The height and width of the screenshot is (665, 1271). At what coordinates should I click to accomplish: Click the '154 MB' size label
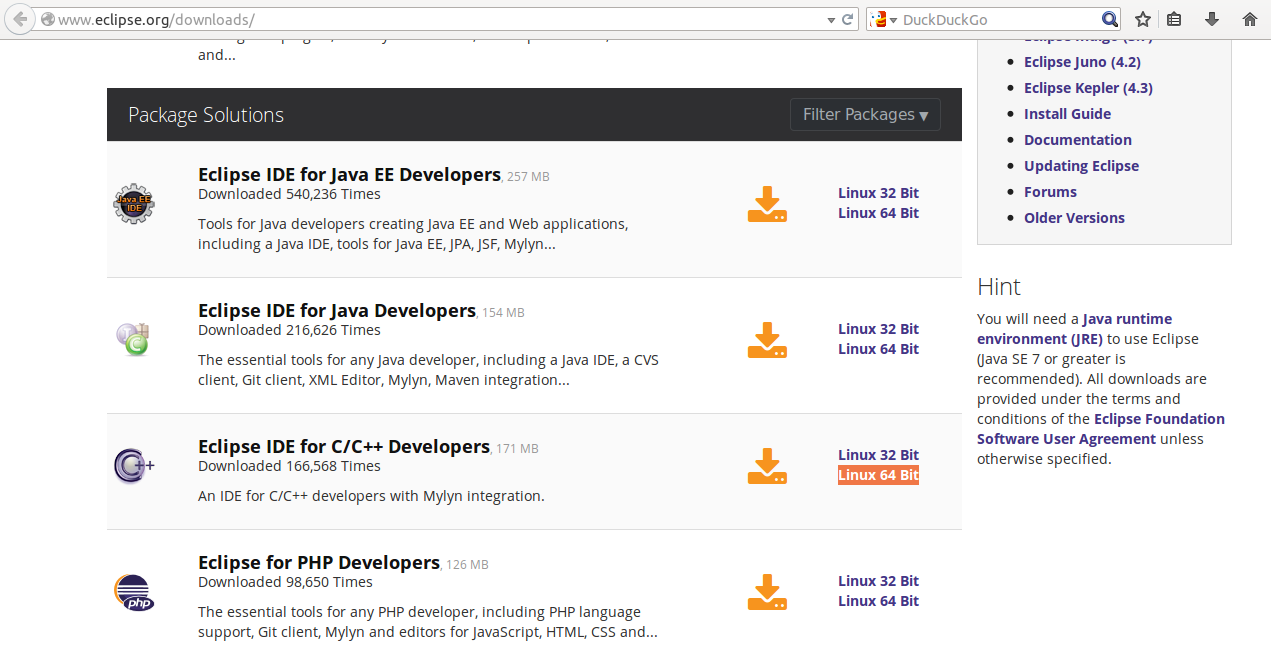pos(503,313)
